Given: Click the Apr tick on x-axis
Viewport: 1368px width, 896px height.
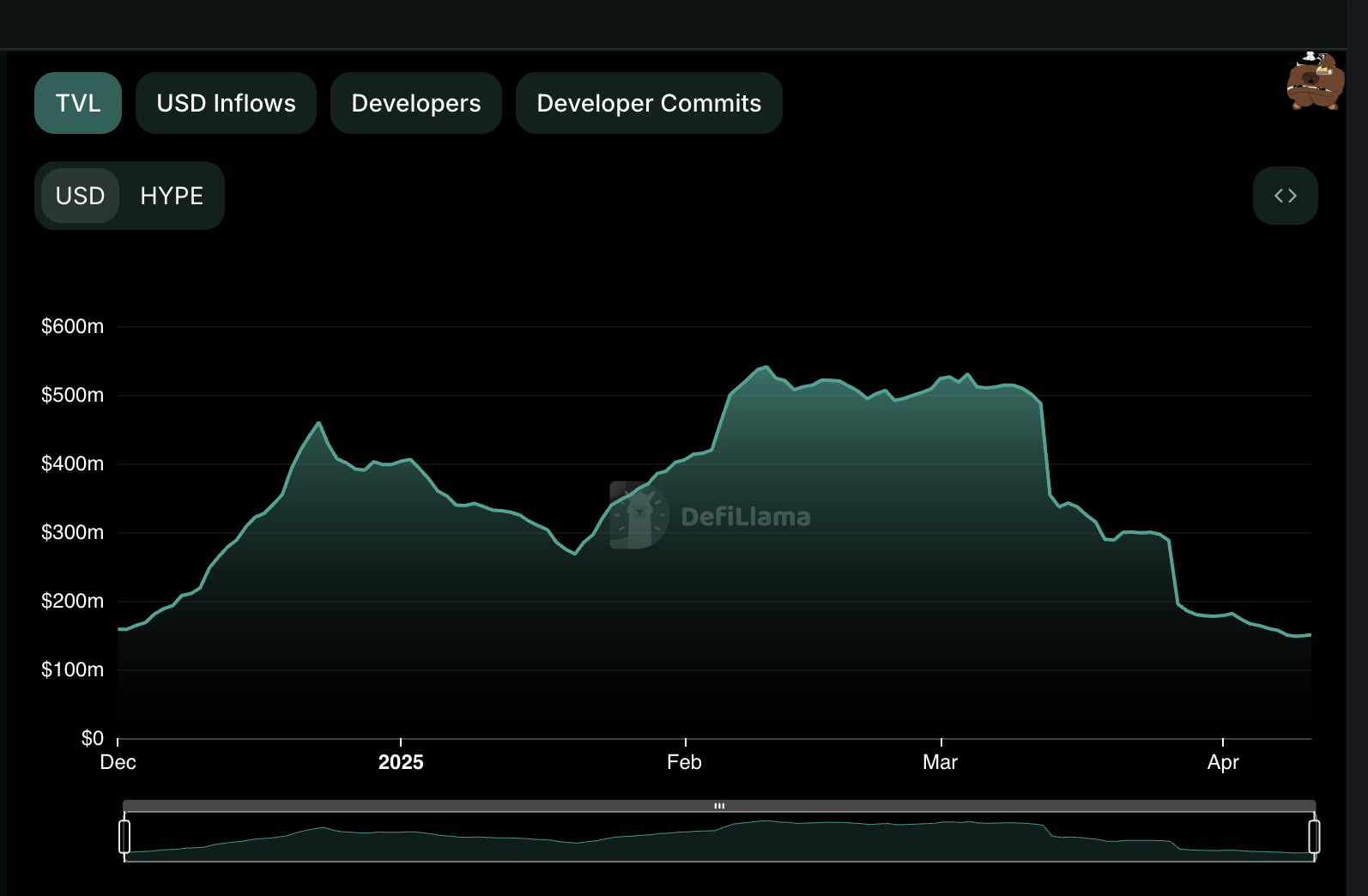Looking at the screenshot, I should click(x=1223, y=761).
